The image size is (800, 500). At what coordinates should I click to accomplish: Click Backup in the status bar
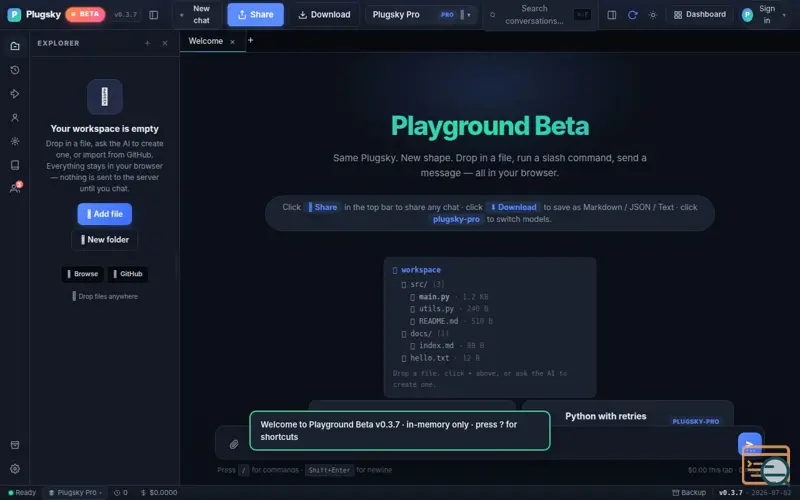tap(689, 492)
